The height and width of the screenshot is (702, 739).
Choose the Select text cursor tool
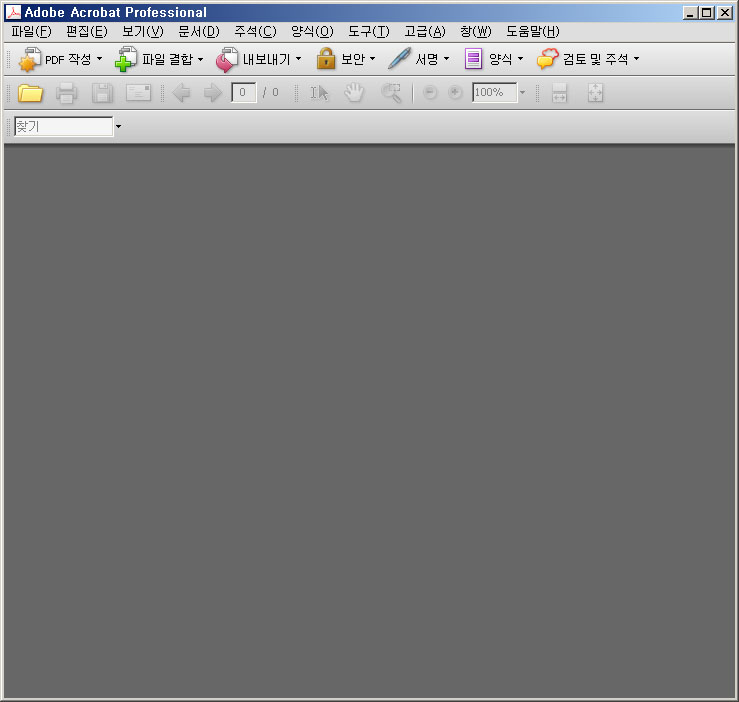[319, 93]
